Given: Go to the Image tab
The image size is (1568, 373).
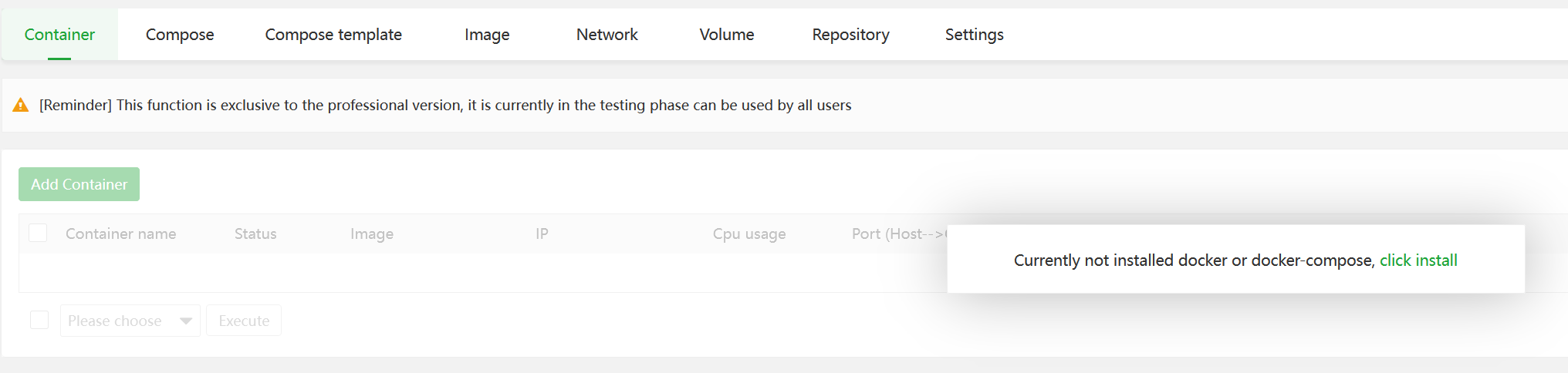Looking at the screenshot, I should pos(487,35).
